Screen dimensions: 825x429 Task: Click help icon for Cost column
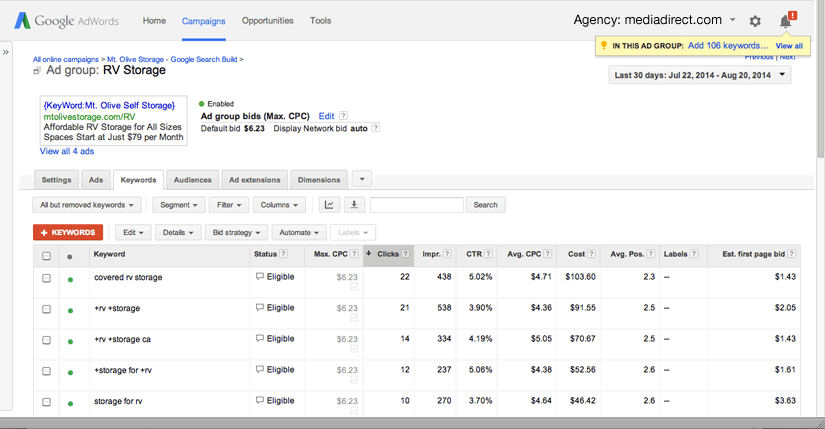(591, 254)
